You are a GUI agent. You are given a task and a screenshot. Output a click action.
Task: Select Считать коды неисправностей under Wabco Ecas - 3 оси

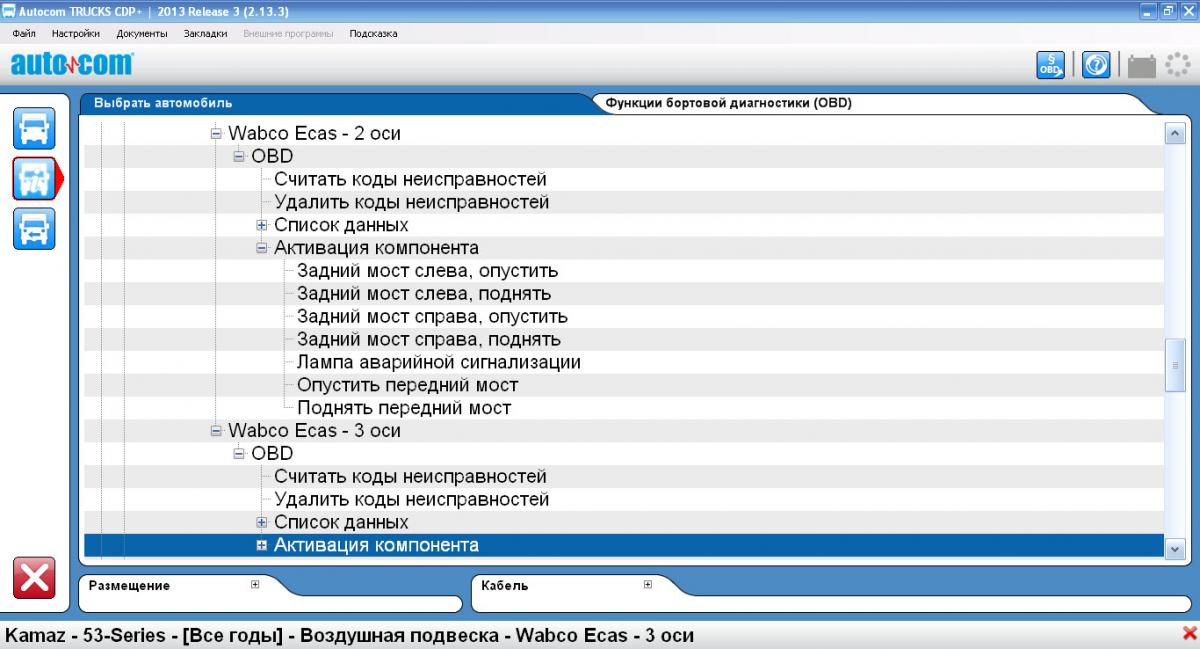coord(410,477)
